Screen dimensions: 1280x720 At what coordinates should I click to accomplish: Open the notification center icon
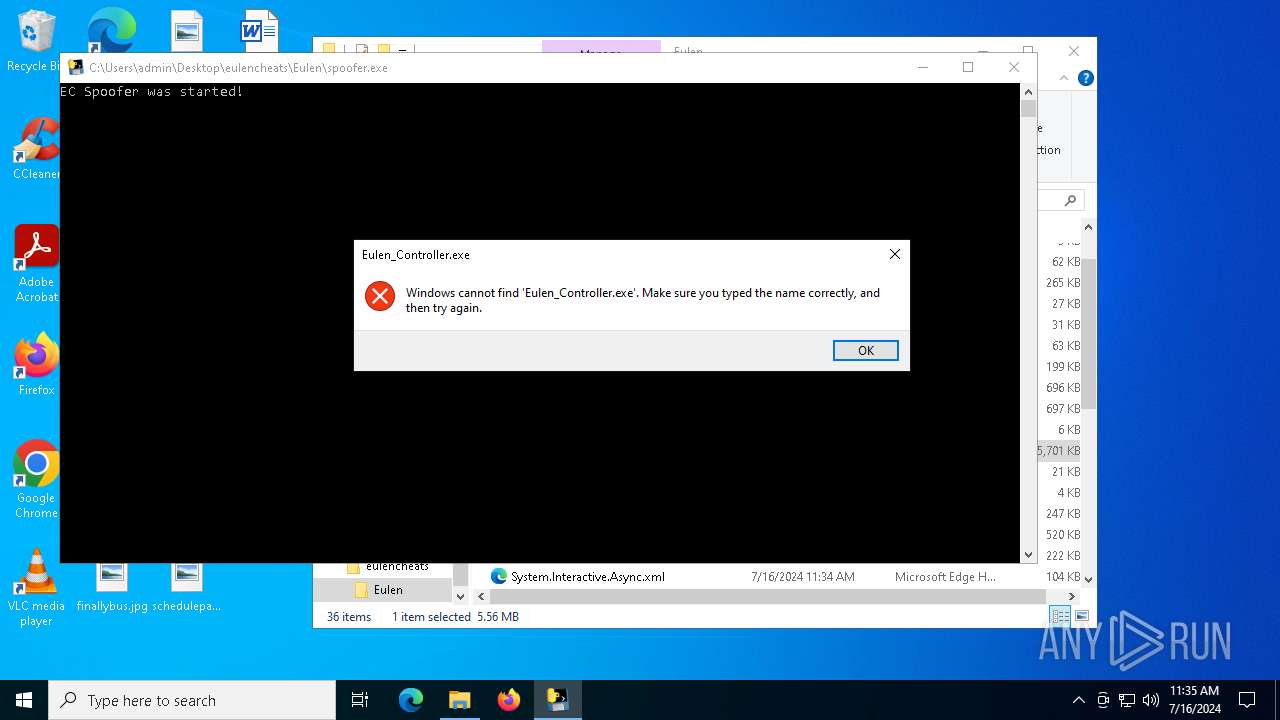[x=1247, y=700]
